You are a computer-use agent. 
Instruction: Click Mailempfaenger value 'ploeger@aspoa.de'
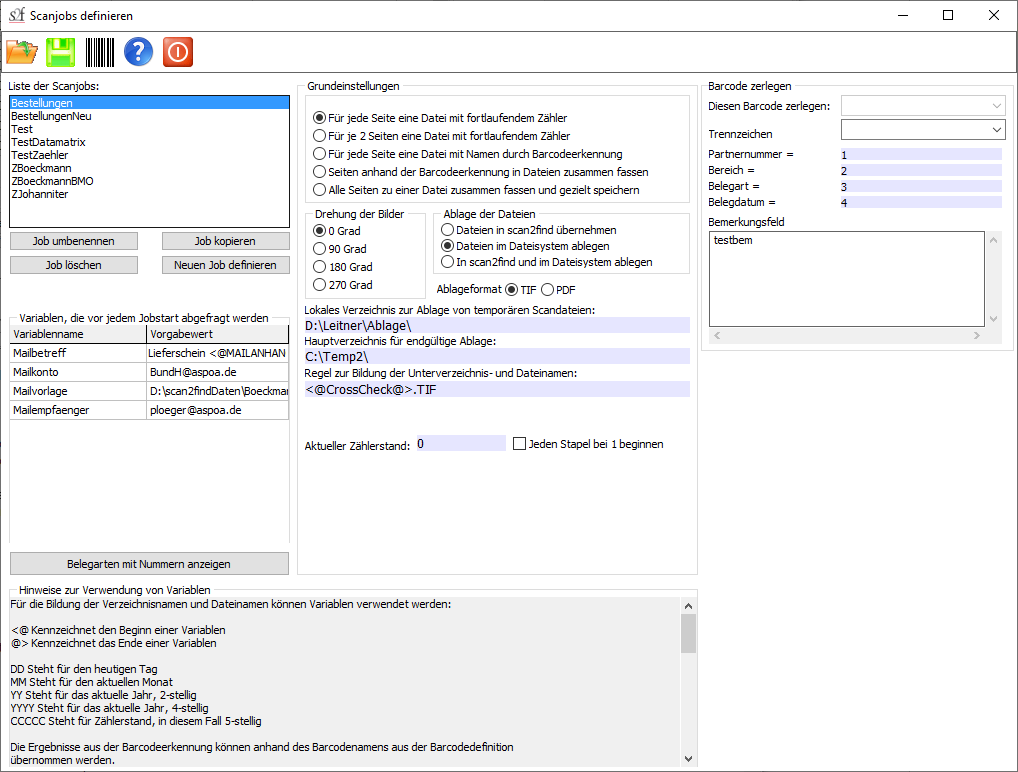click(x=218, y=410)
